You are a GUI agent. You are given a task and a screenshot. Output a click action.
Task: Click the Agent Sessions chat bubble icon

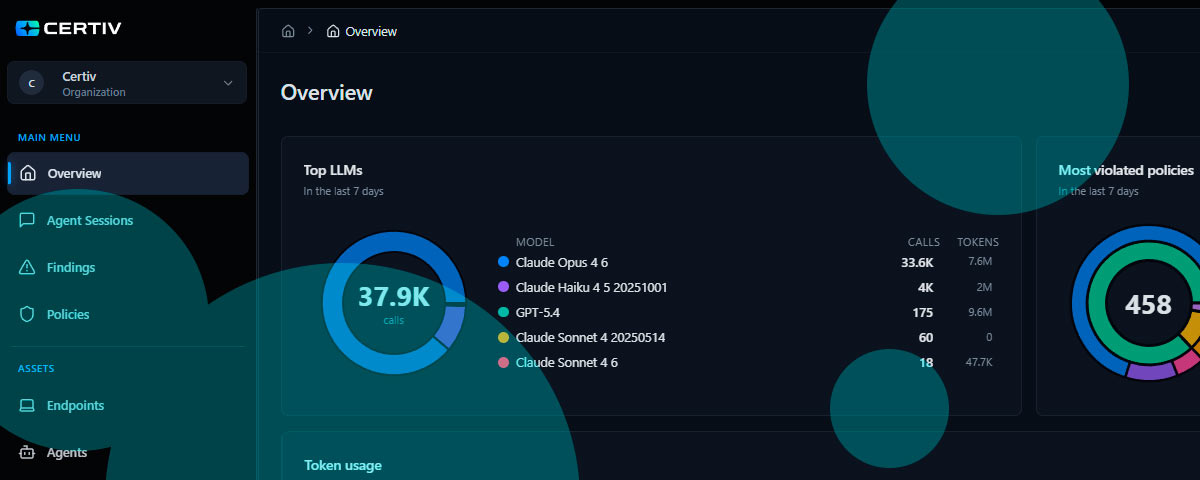click(x=28, y=220)
